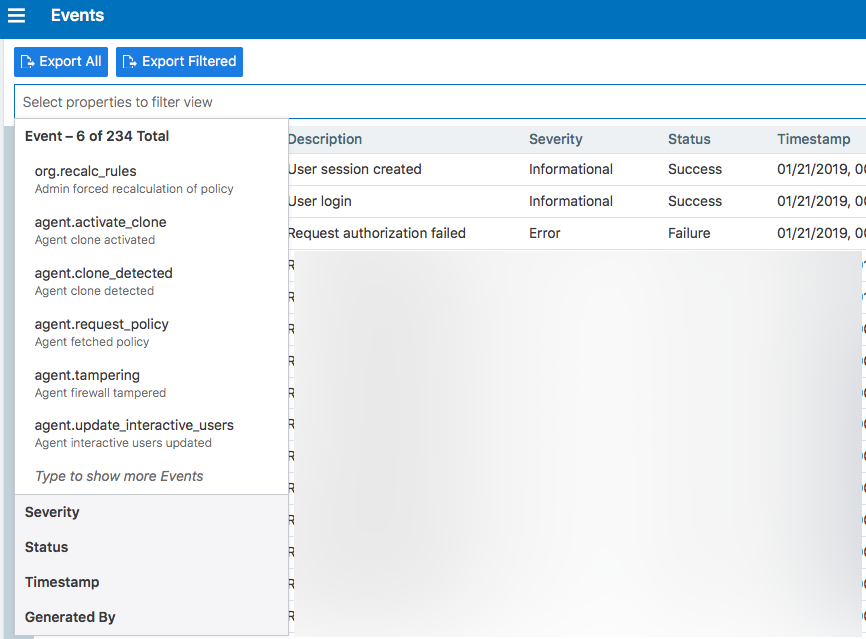Click the Timestamp column header
Screen dimensions: 866x639
[813, 139]
